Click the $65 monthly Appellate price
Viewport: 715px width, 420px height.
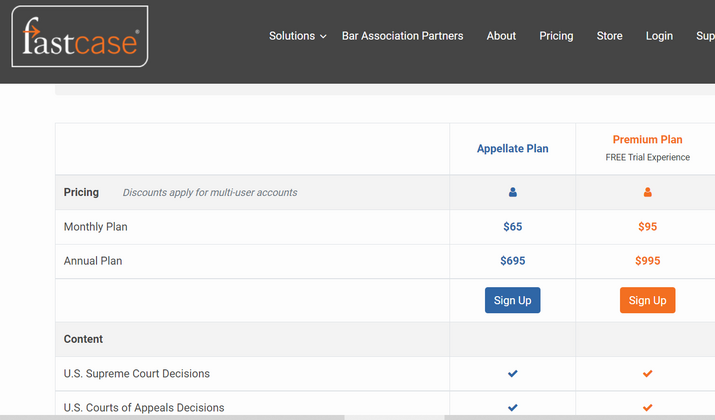click(x=513, y=227)
